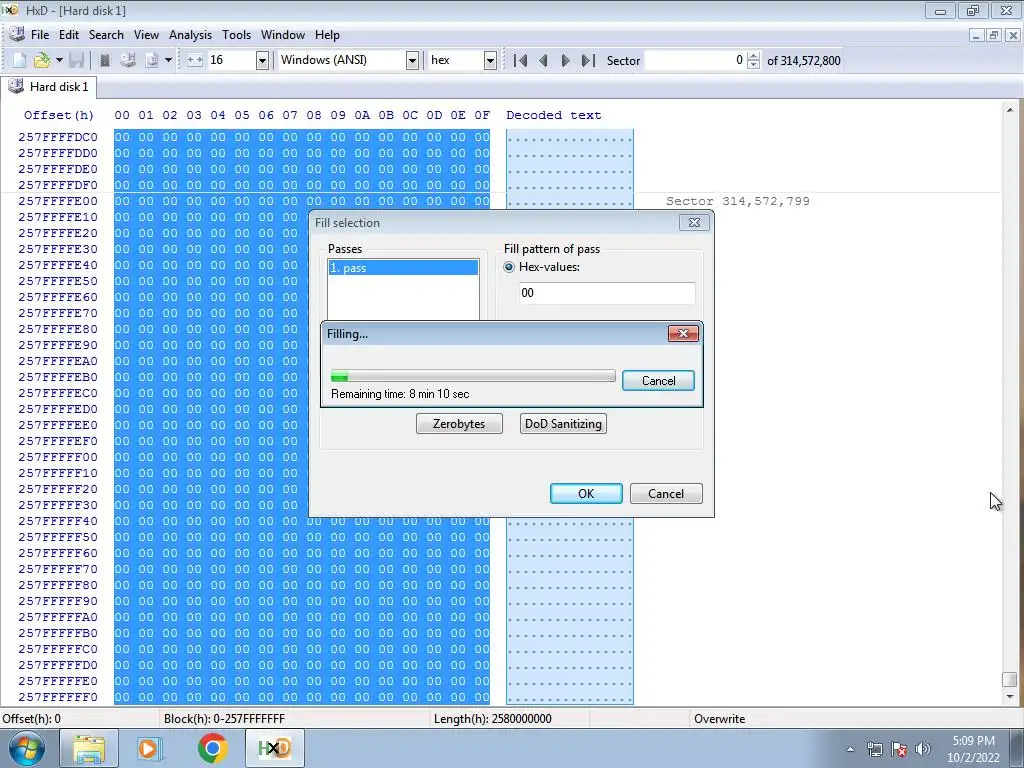Click the network tray icon

pos(874,748)
